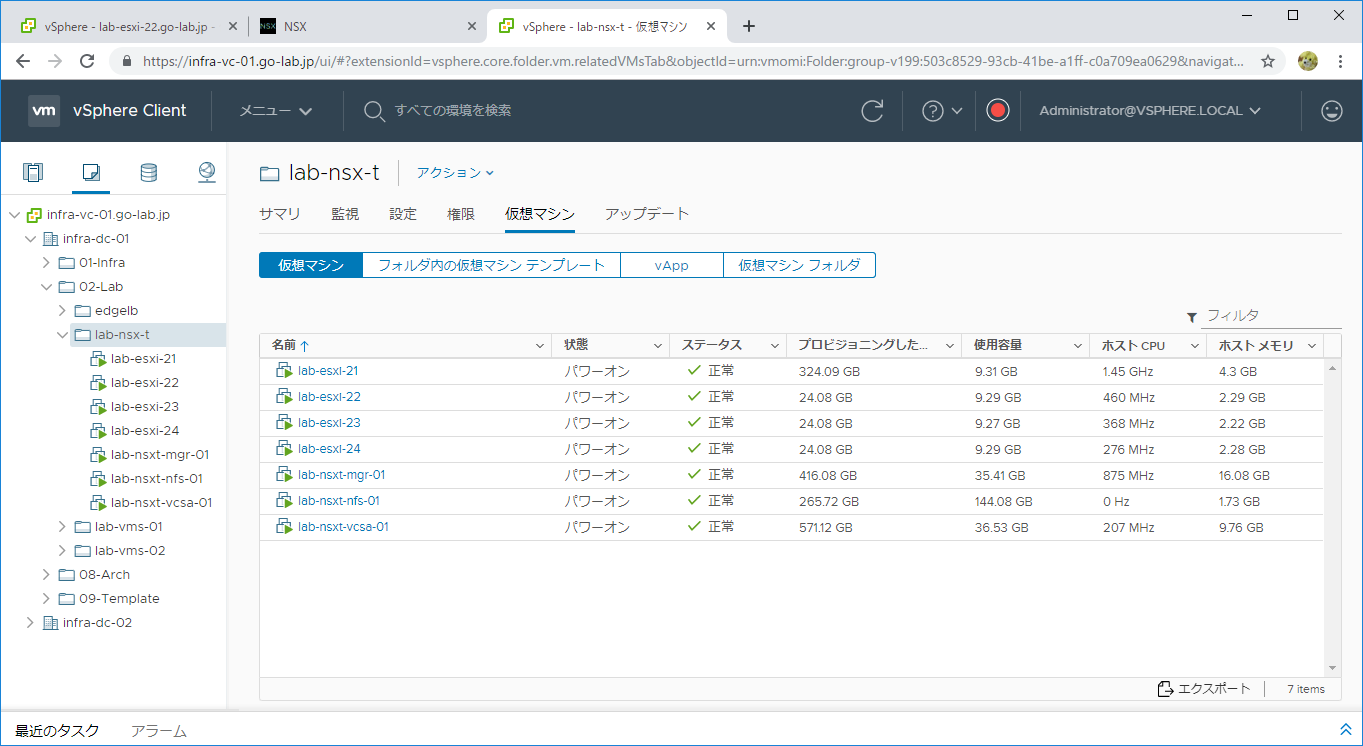This screenshot has height=746, width=1363.
Task: Open a new browser tab
Action: tap(749, 26)
